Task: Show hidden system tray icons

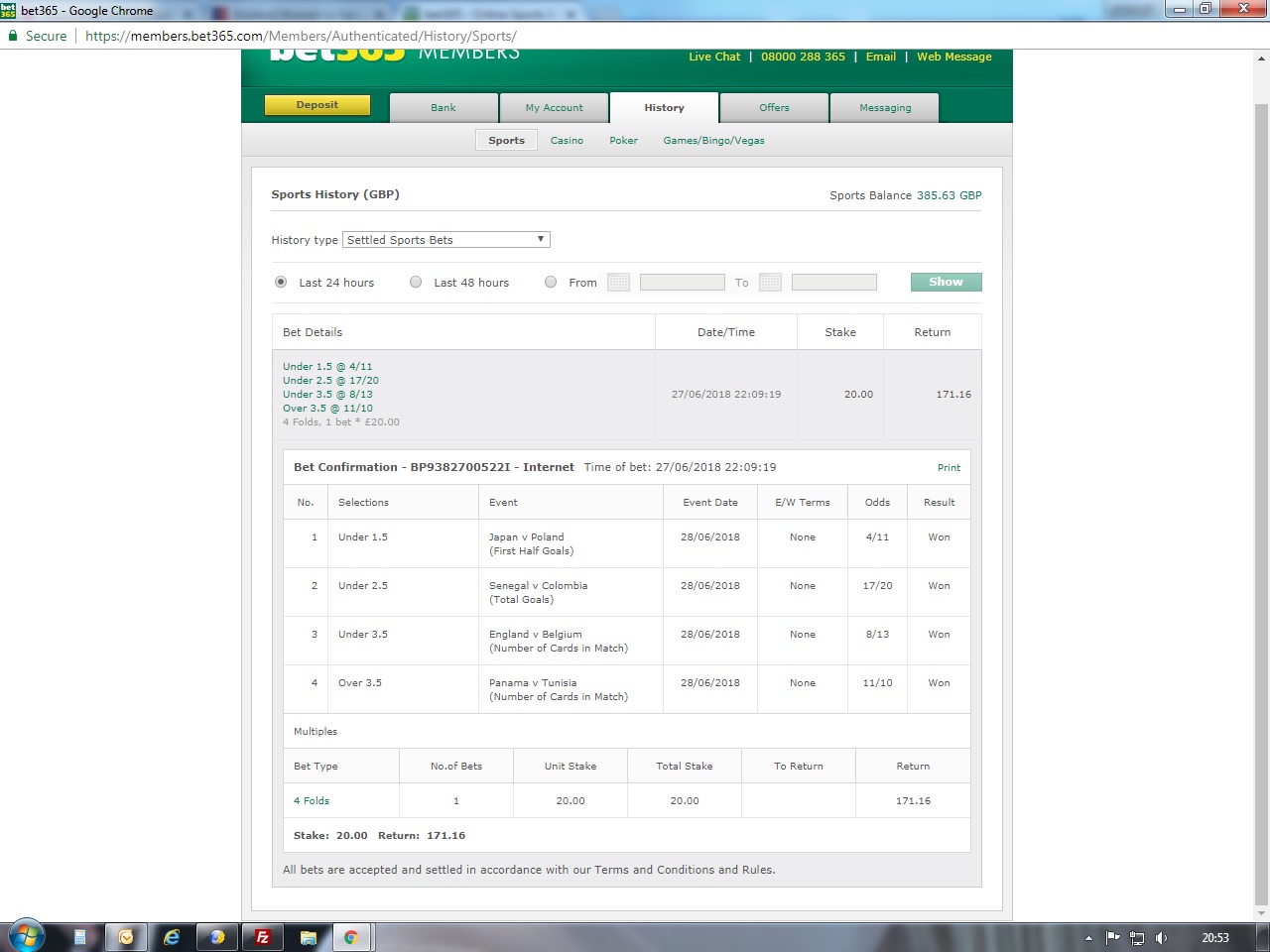Action: tap(1088, 938)
